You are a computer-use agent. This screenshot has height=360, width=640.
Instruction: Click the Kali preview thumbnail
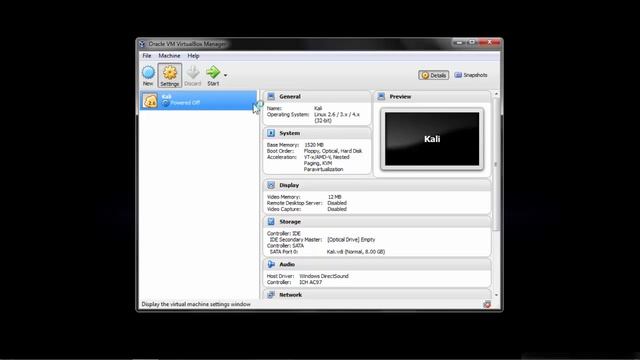[432, 139]
